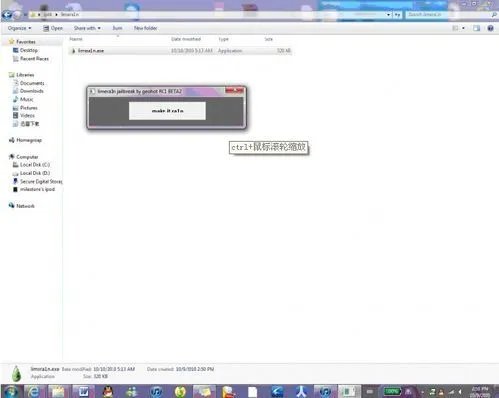
Task: Click the change view icon
Action: click(x=455, y=28)
